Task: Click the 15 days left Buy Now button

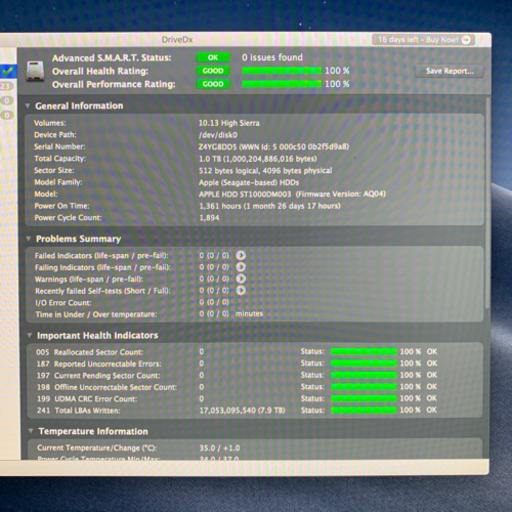Action: [x=423, y=40]
